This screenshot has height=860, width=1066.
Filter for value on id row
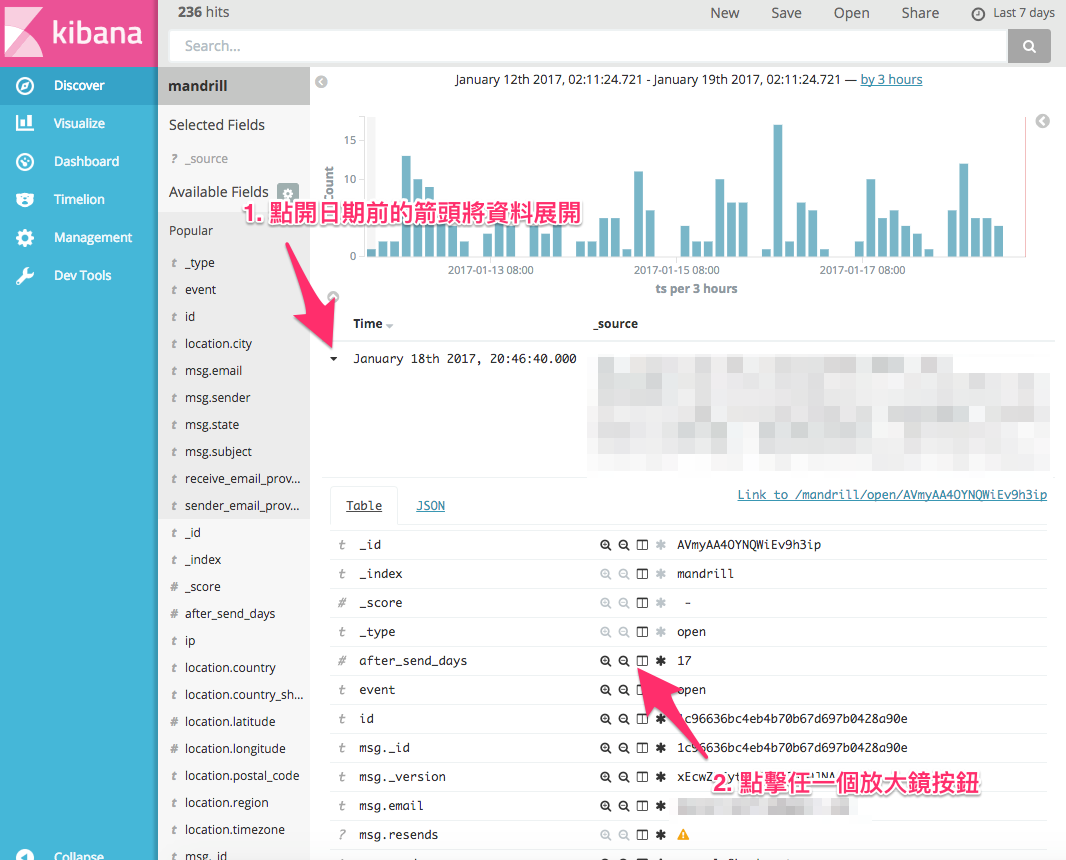[x=605, y=719]
